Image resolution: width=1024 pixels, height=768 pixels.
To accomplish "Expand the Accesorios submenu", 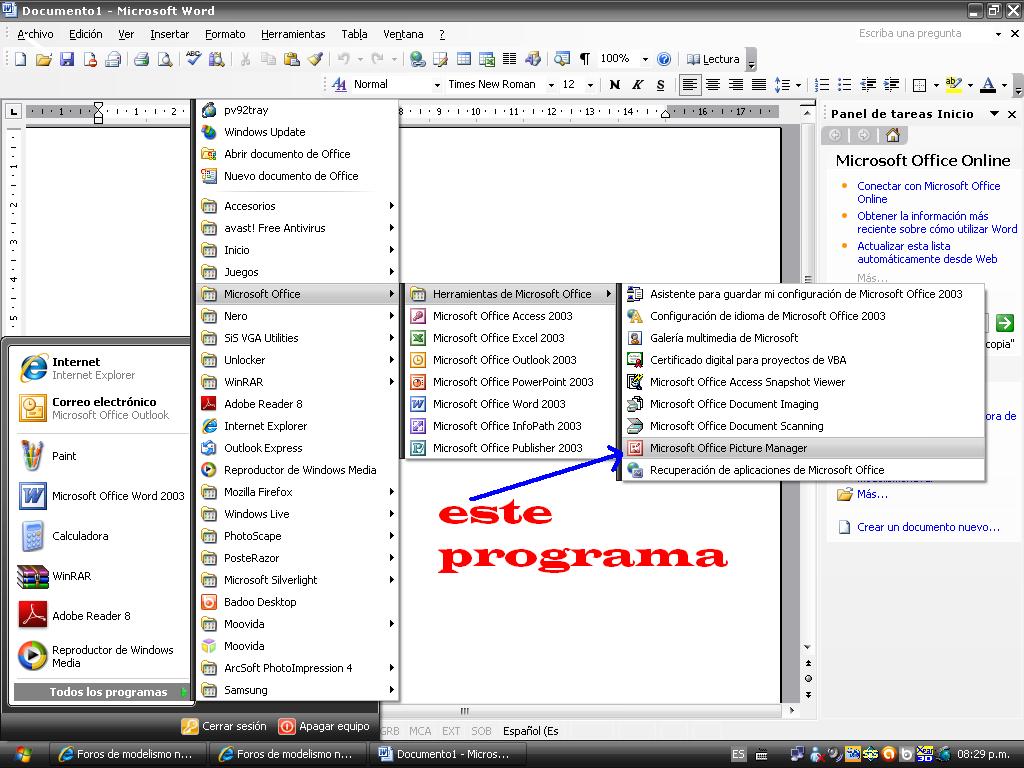I will pyautogui.click(x=298, y=206).
